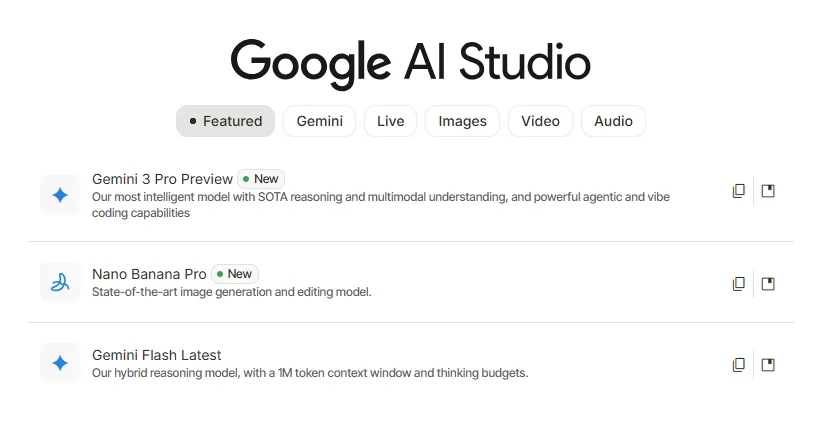Copy the Gemini 3 Pro Preview model name

739,191
